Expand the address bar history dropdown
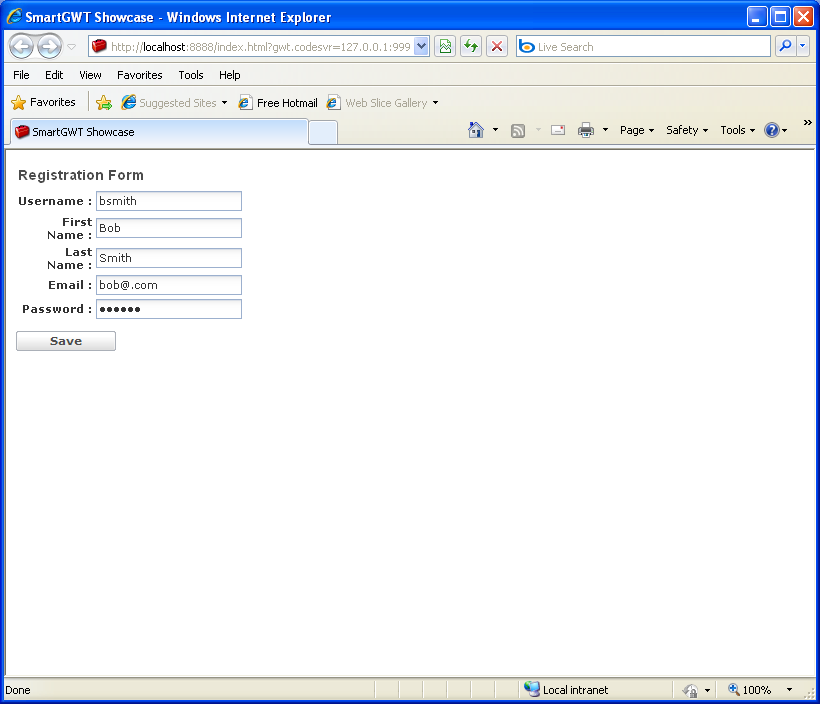This screenshot has width=820, height=704. tap(422, 47)
